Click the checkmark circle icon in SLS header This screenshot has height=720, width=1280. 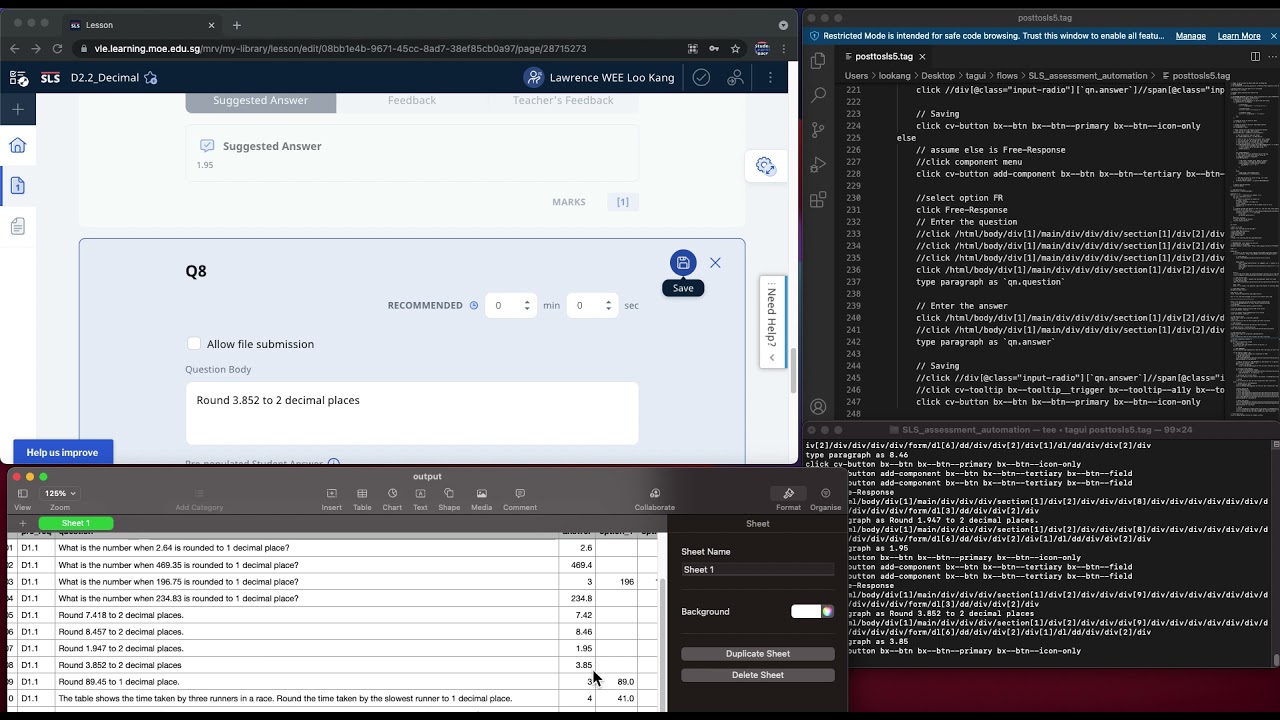click(701, 77)
